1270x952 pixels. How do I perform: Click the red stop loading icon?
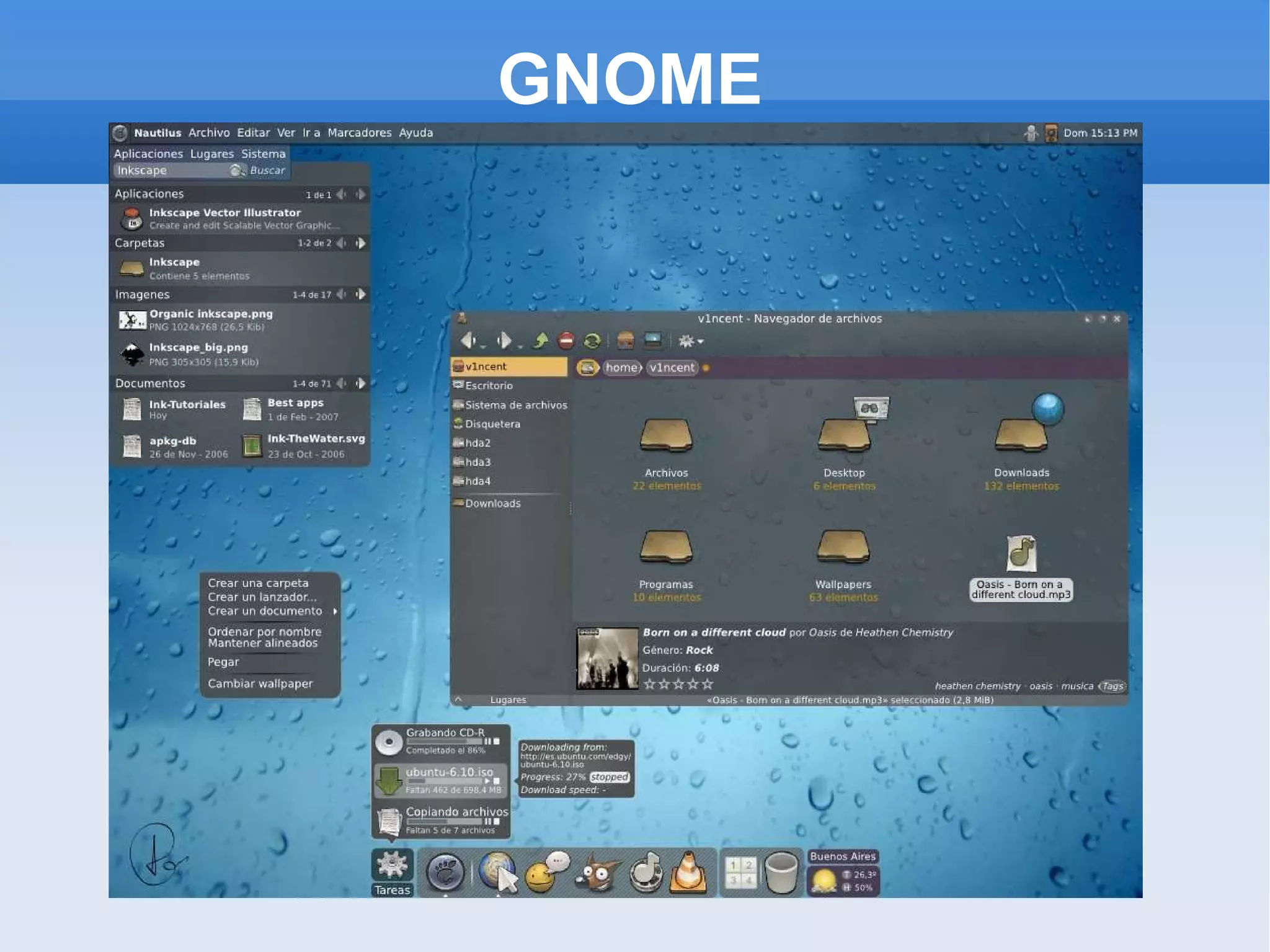(x=566, y=340)
